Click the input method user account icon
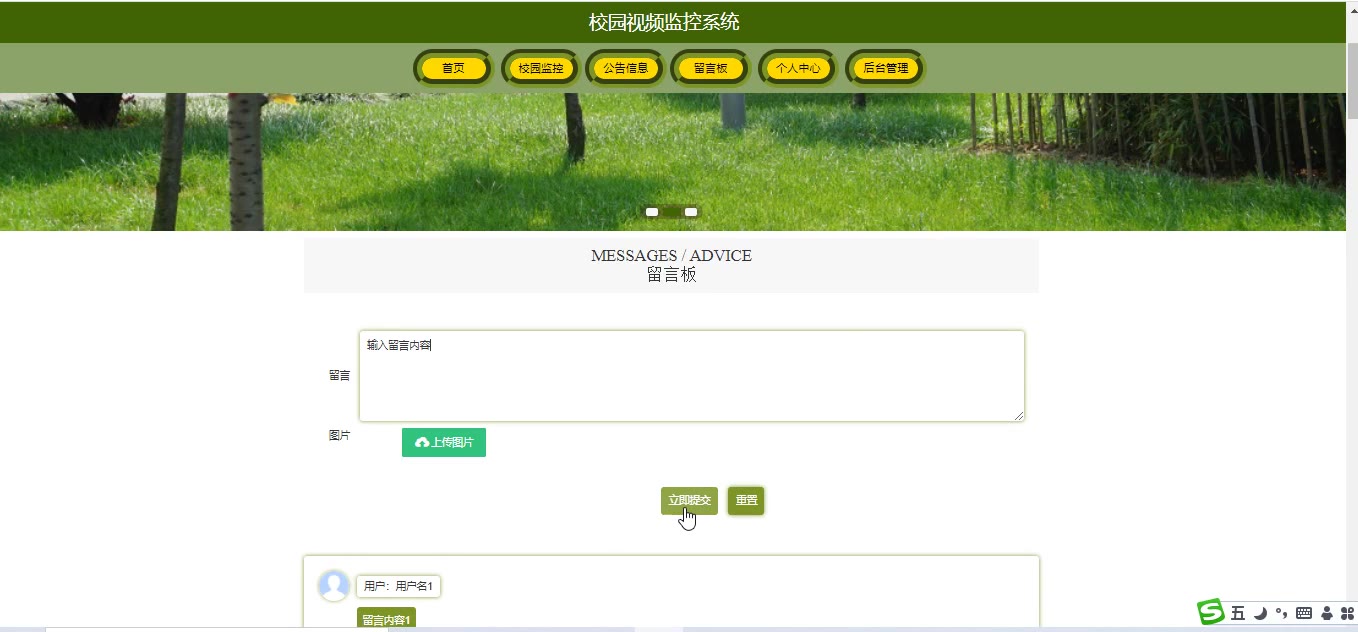The width and height of the screenshot is (1358, 632). (x=1327, y=613)
